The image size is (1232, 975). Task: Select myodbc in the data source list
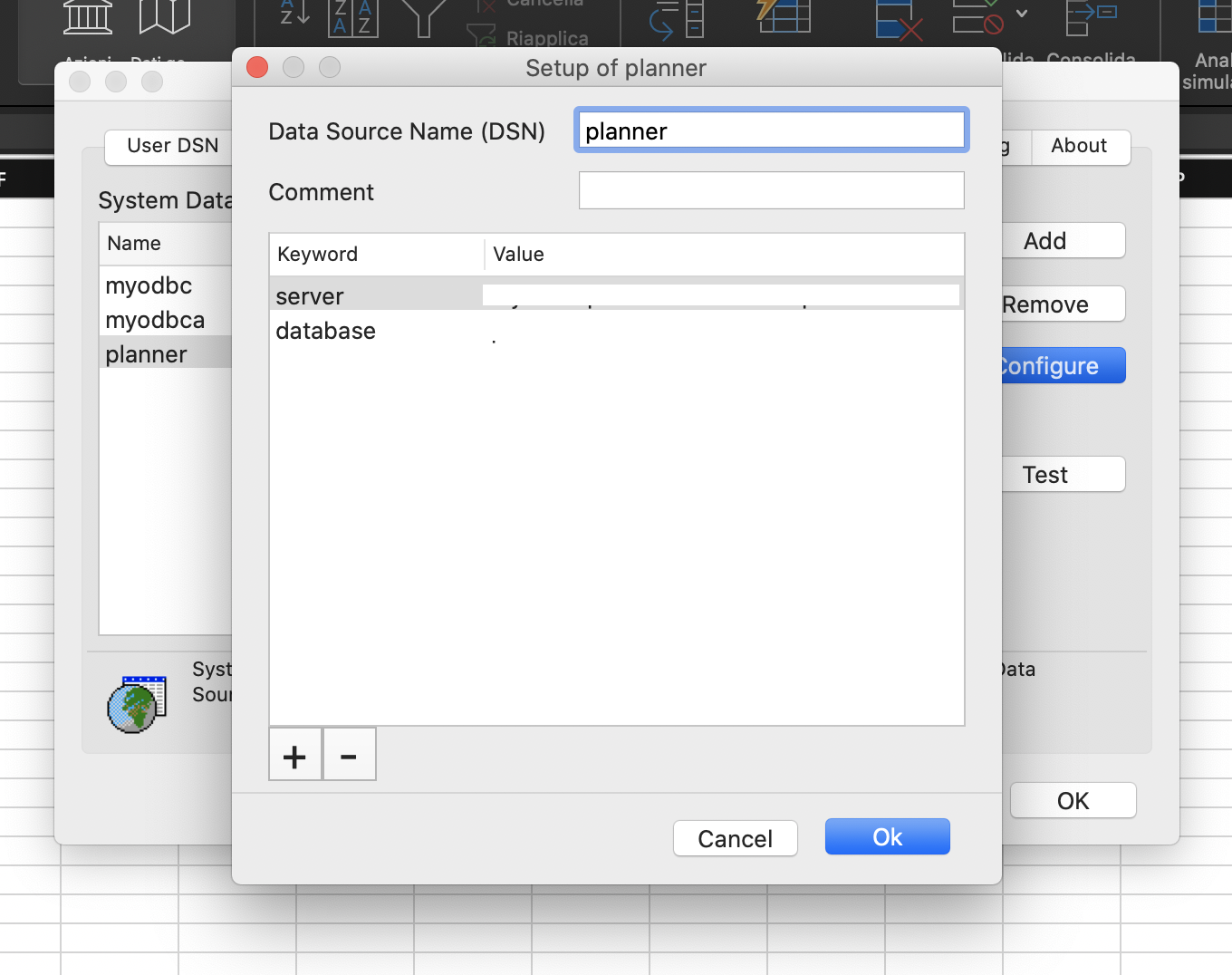coord(166,285)
